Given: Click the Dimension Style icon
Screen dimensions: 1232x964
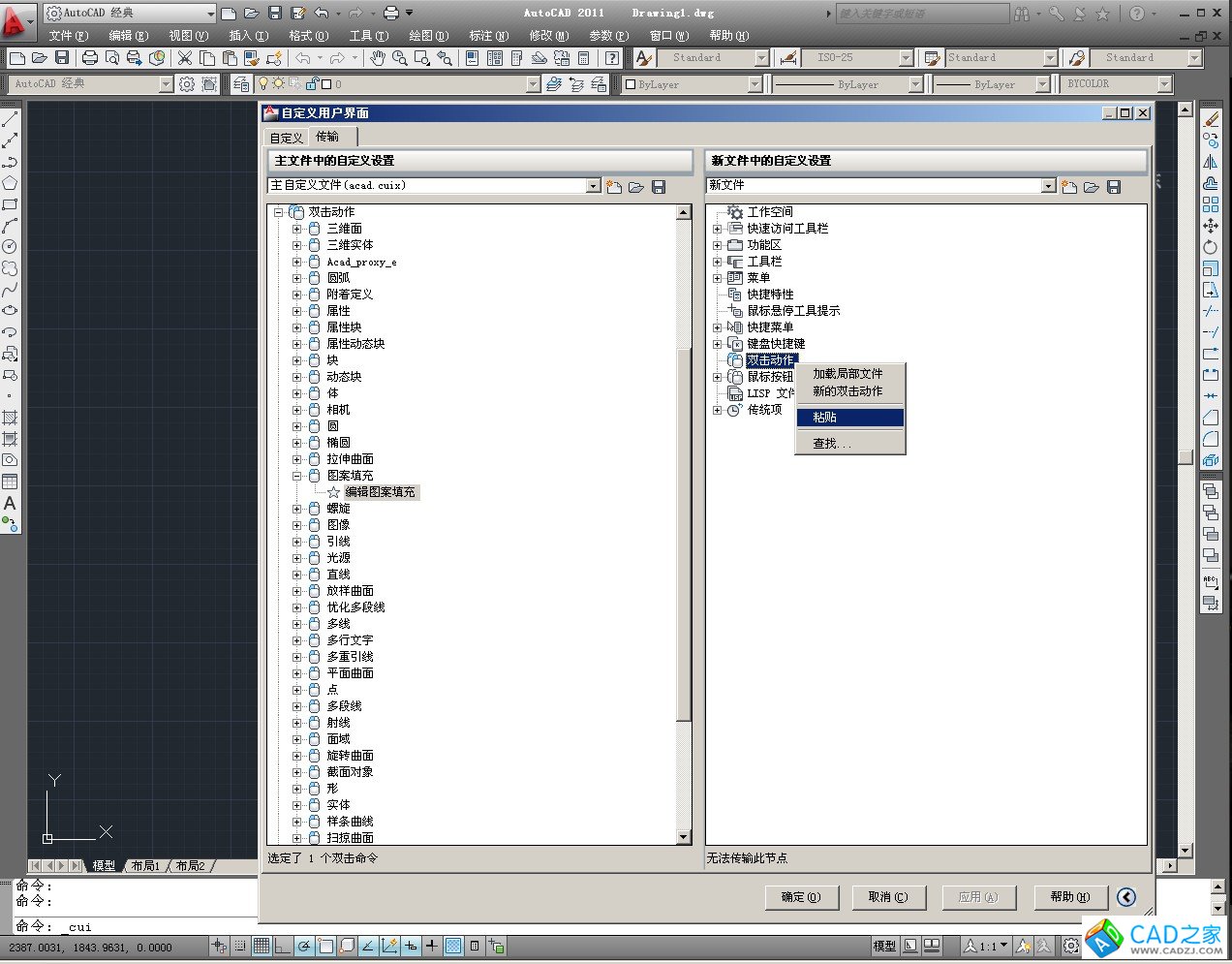Looking at the screenshot, I should pyautogui.click(x=788, y=58).
